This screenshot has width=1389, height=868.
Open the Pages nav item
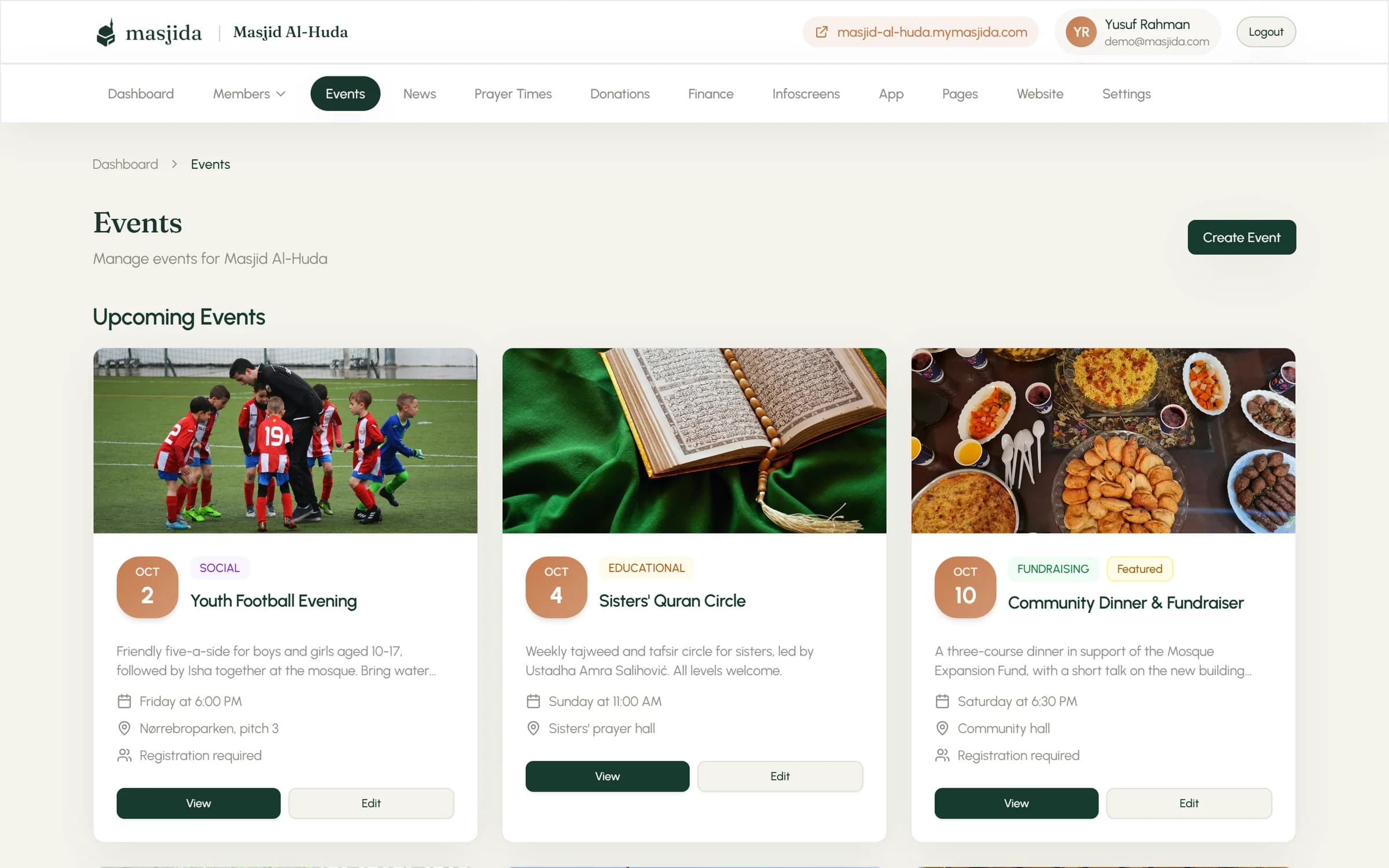pyautogui.click(x=960, y=94)
